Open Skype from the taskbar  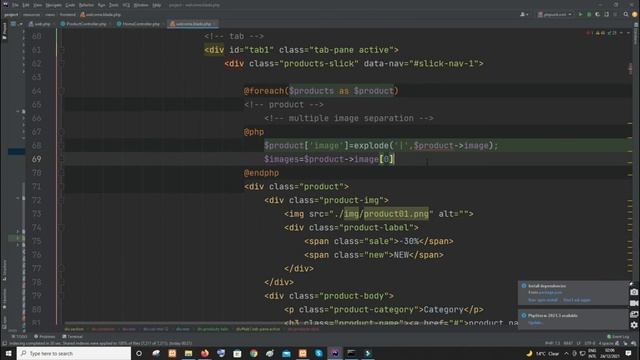(318, 353)
